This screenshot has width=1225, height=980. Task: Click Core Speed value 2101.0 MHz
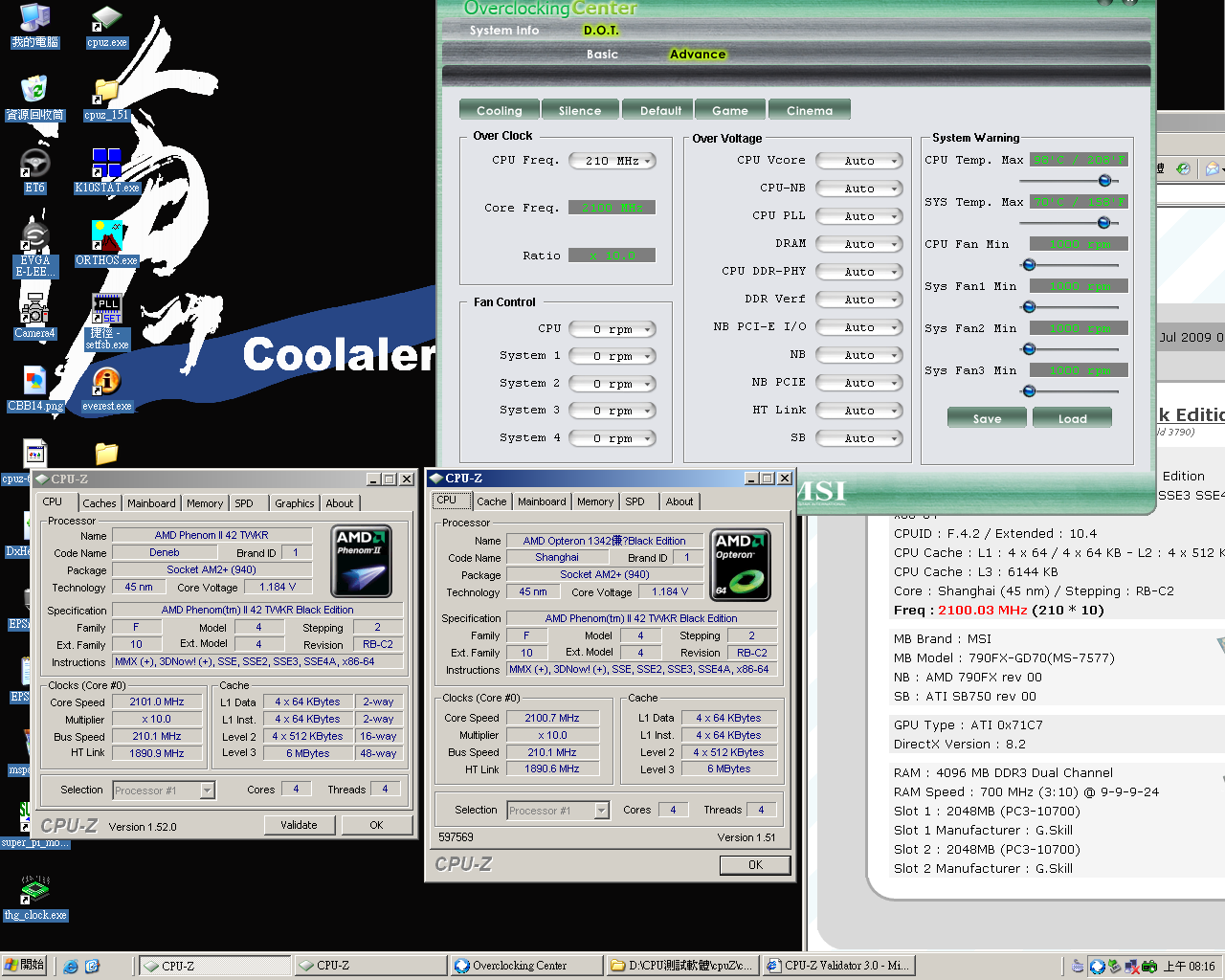157,702
